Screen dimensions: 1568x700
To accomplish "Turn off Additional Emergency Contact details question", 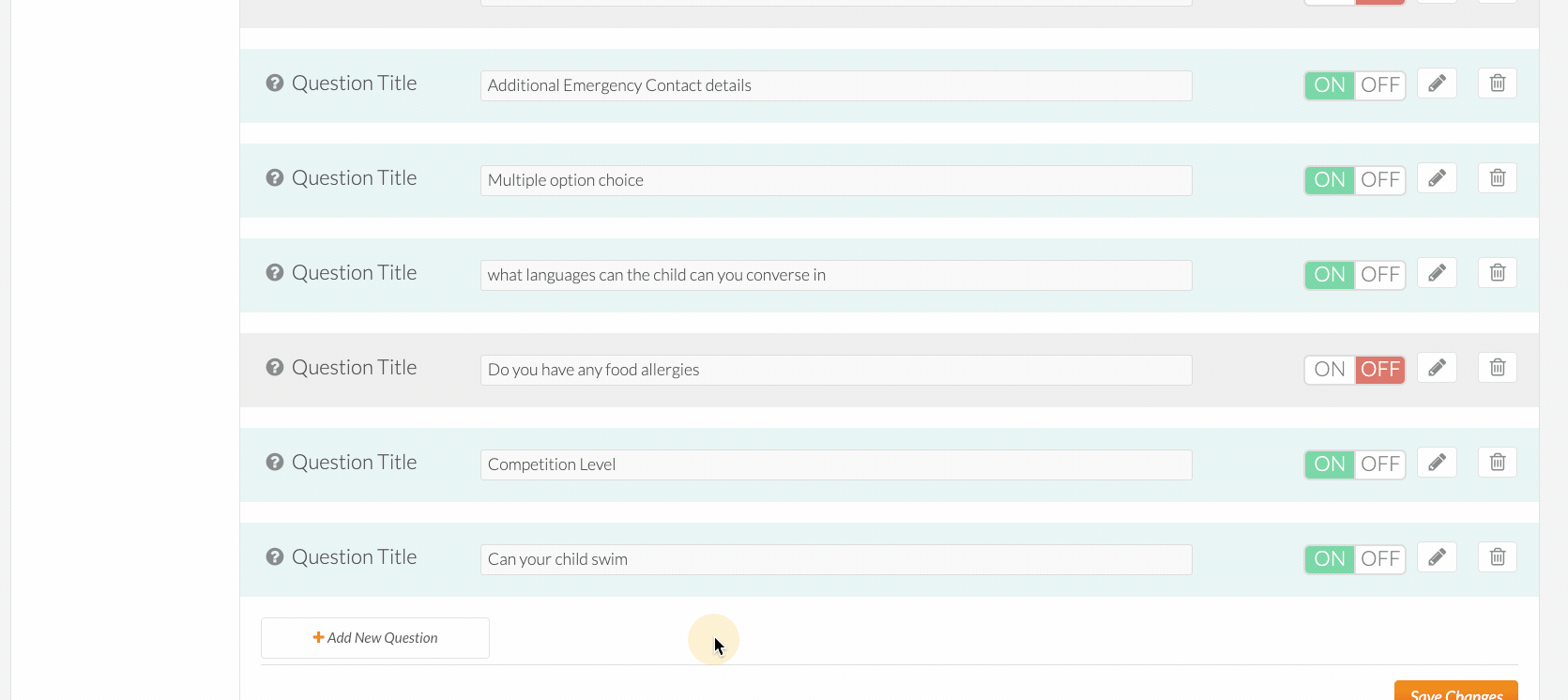I will [x=1380, y=85].
